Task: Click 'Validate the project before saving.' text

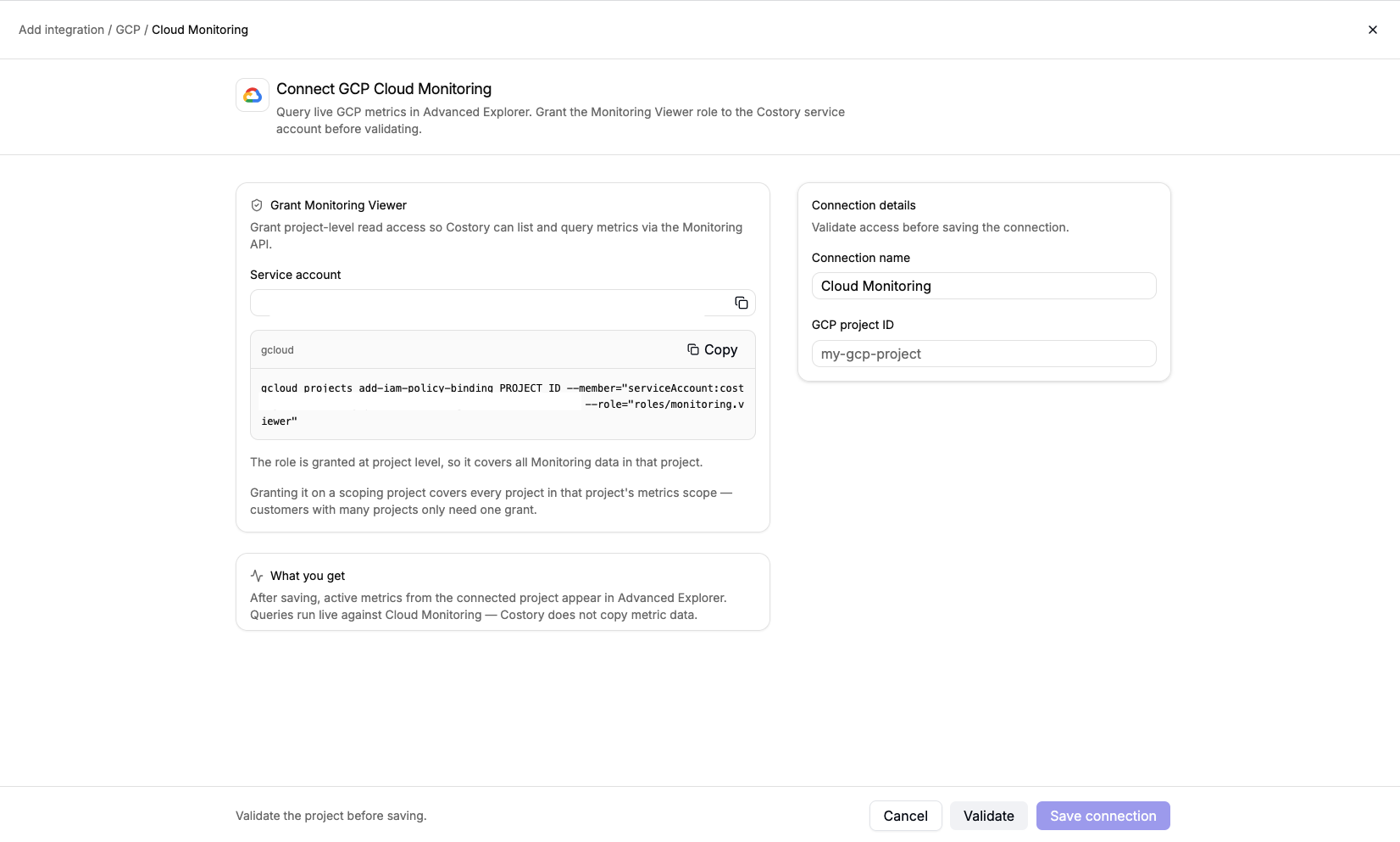Action: pyautogui.click(x=331, y=816)
